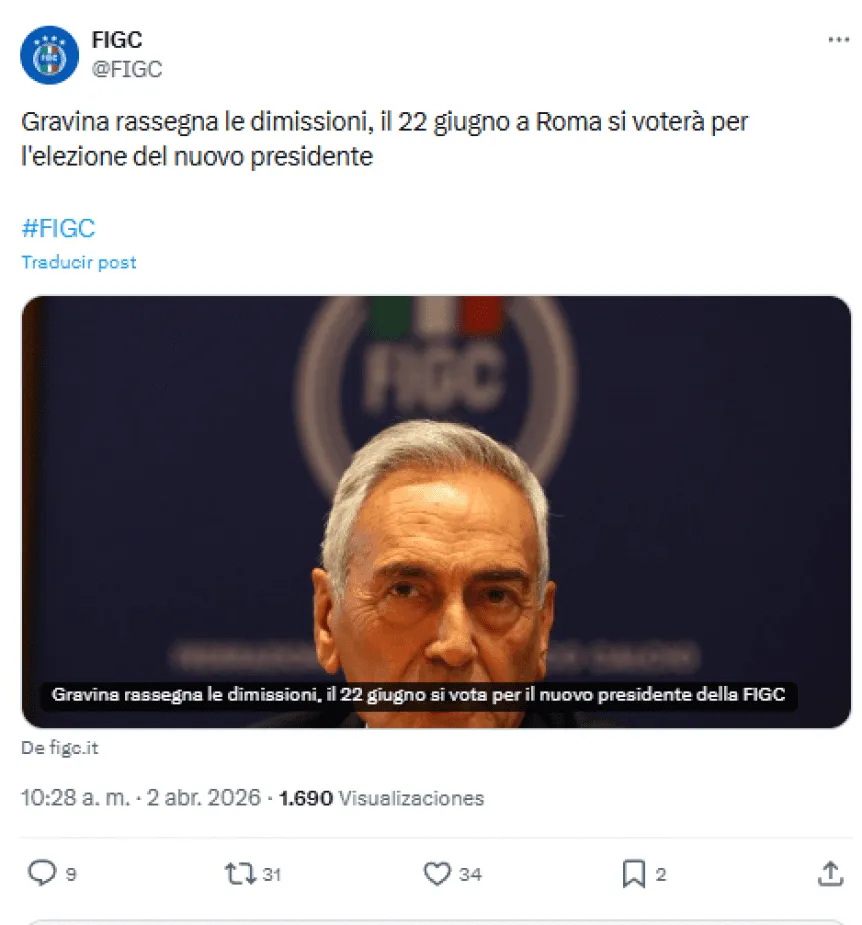Click the tweet text about Gravina's resignation
Image resolution: width=862 pixels, height=925 pixels.
385,140
